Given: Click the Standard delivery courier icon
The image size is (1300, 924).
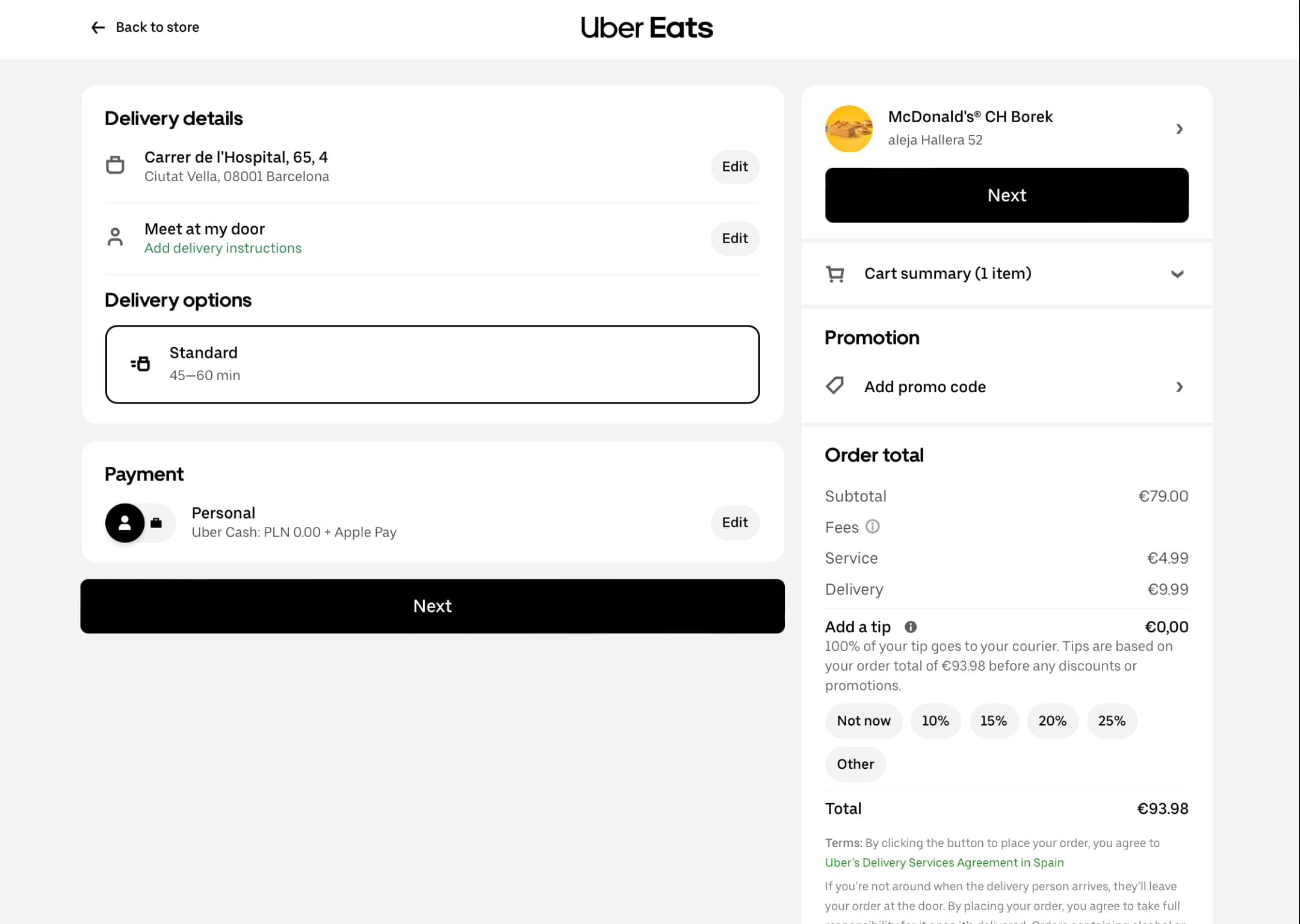Looking at the screenshot, I should pyautogui.click(x=140, y=363).
